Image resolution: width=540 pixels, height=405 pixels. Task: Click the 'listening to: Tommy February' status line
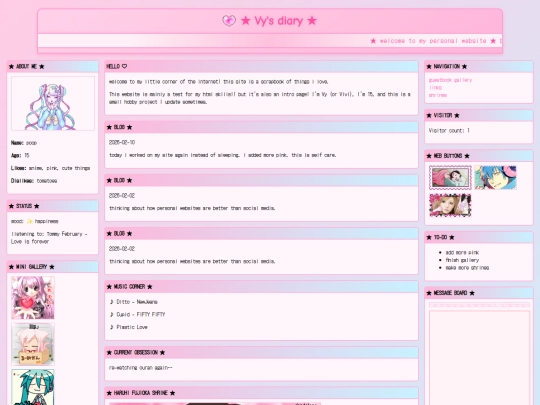click(49, 238)
